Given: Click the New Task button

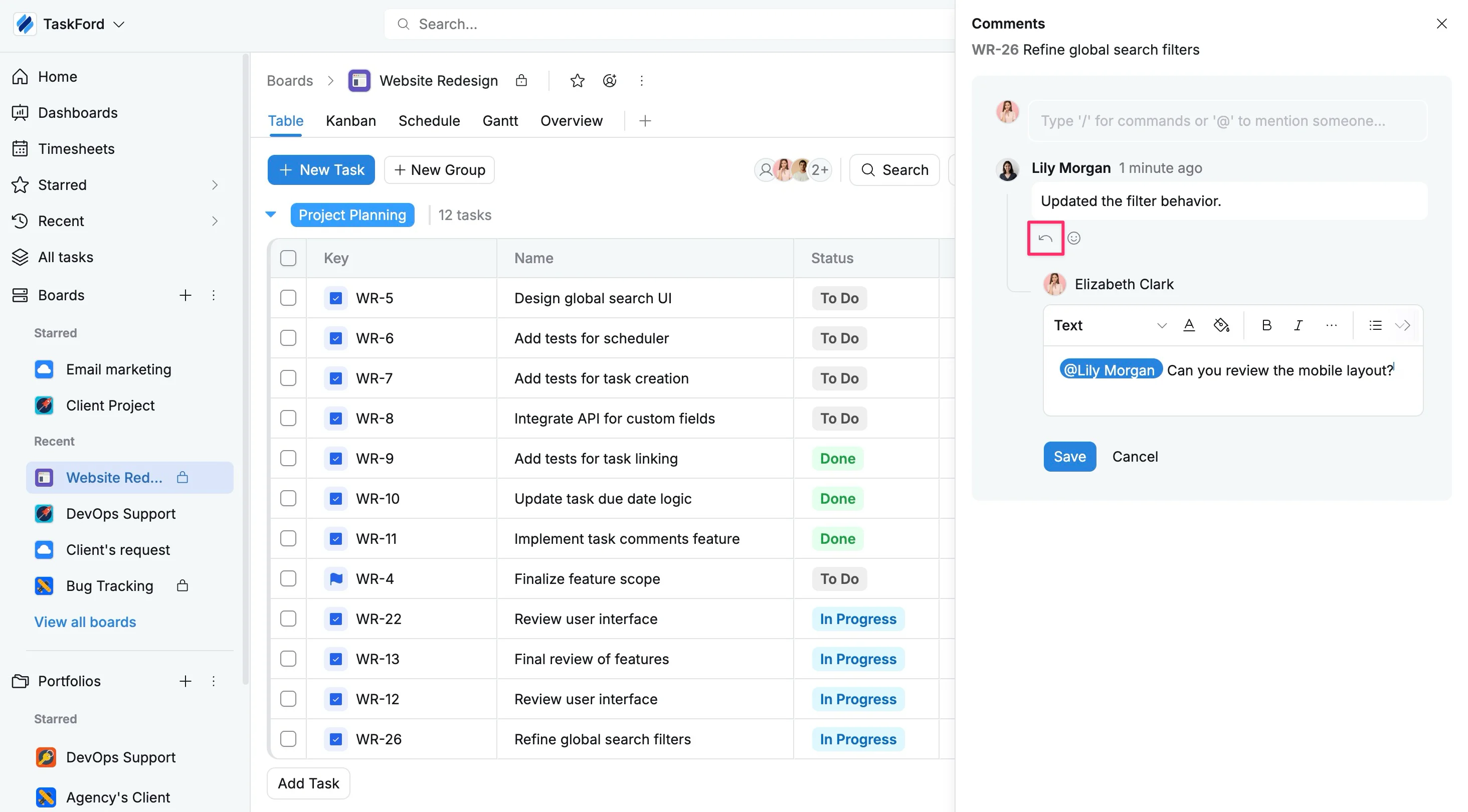Looking at the screenshot, I should [321, 170].
